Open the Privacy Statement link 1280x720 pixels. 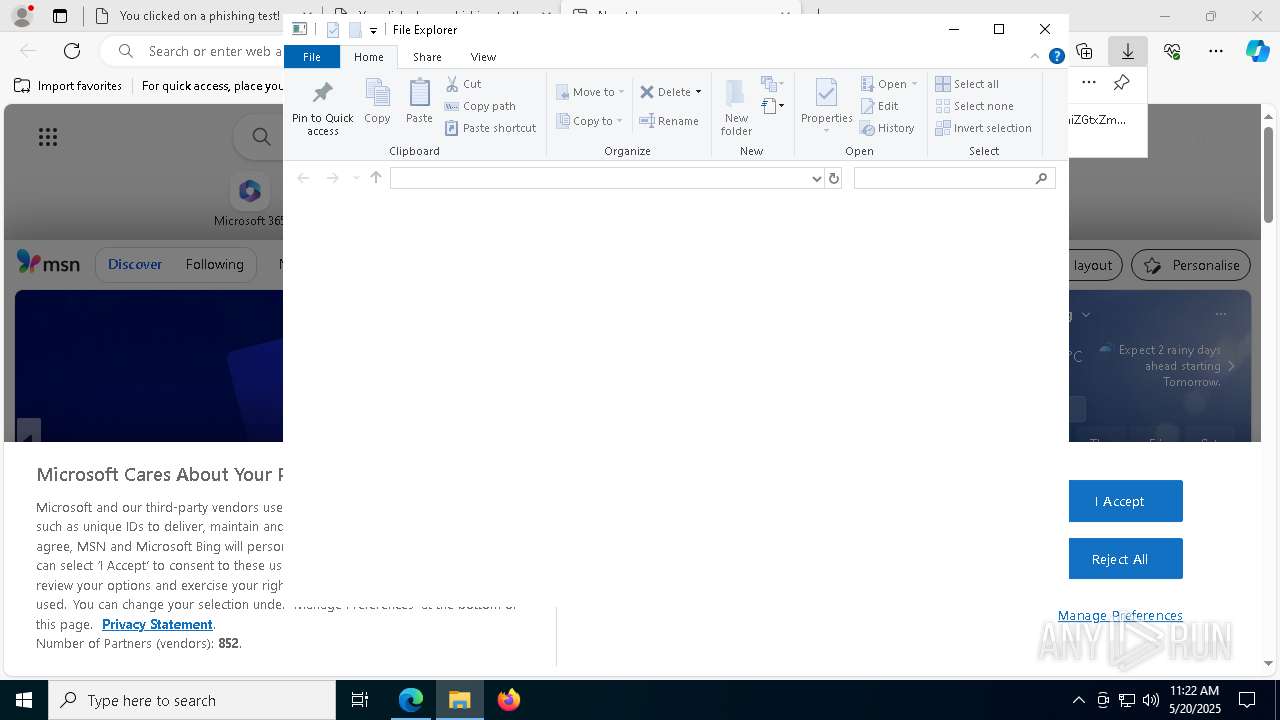[157, 624]
